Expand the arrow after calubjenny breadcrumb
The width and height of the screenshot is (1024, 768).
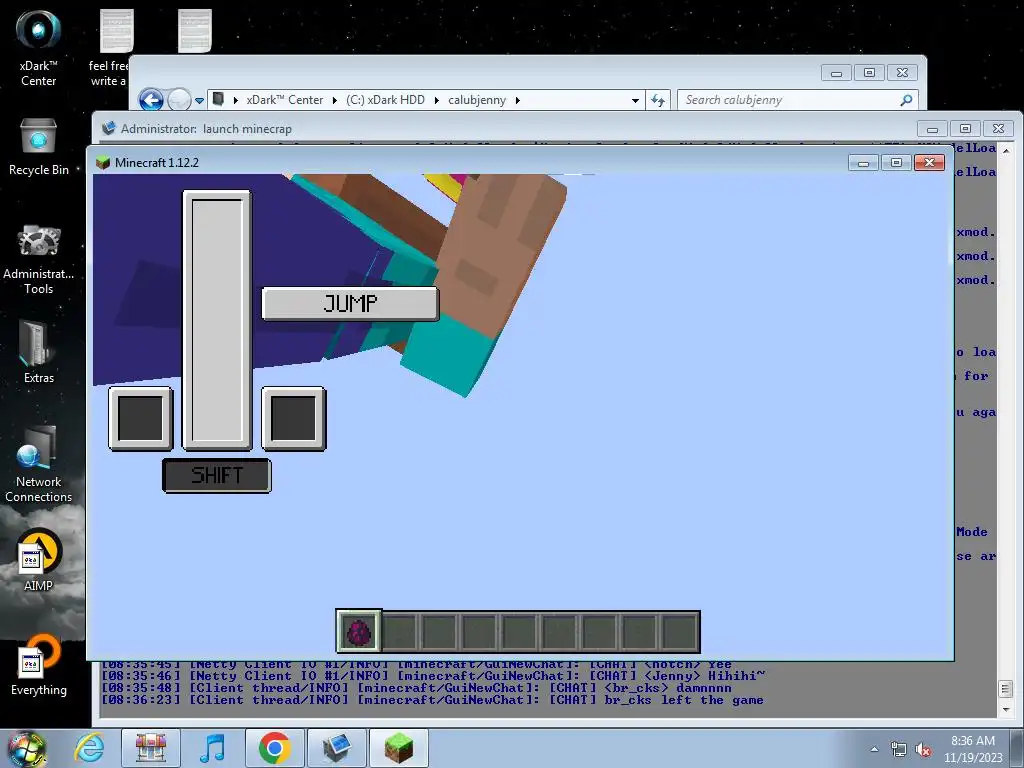tap(517, 100)
